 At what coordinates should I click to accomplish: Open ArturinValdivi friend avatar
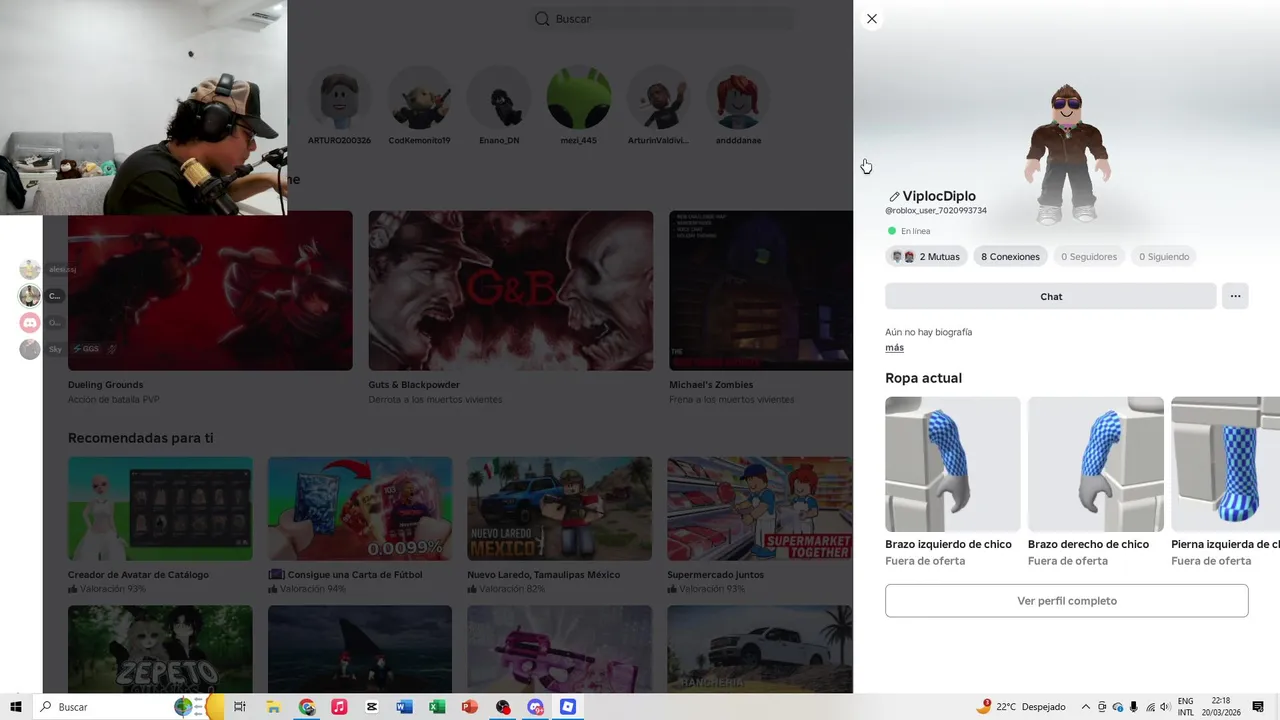(658, 99)
